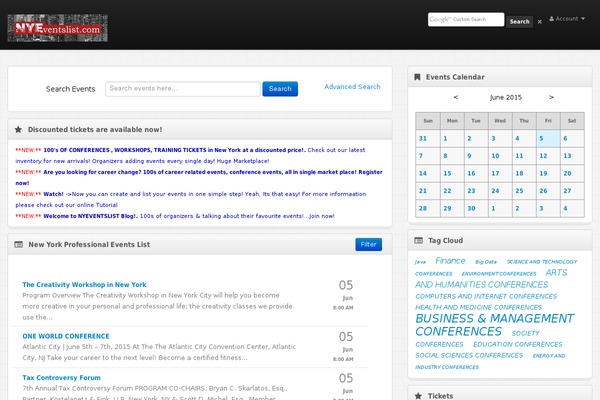Select June 30 in the calendar
Viewport: 600px width, 400px height.
coord(476,208)
